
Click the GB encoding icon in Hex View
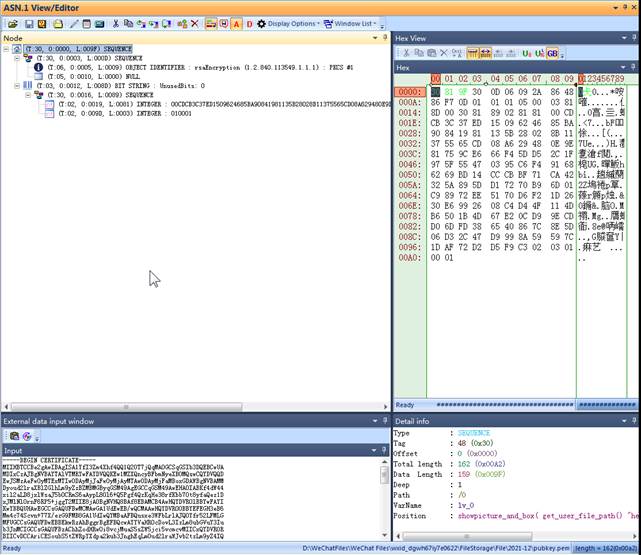(x=551, y=52)
